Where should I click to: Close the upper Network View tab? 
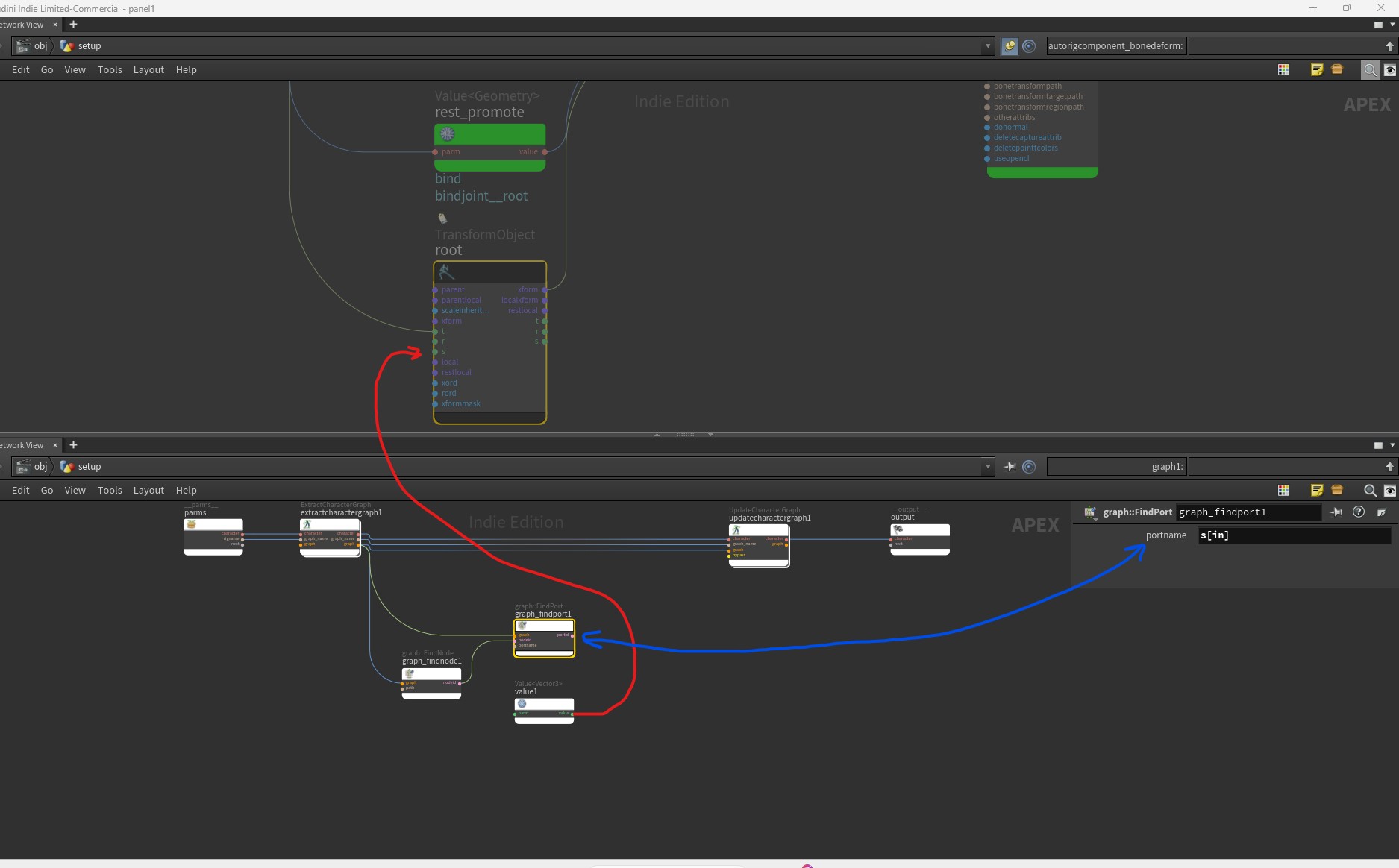point(55,25)
